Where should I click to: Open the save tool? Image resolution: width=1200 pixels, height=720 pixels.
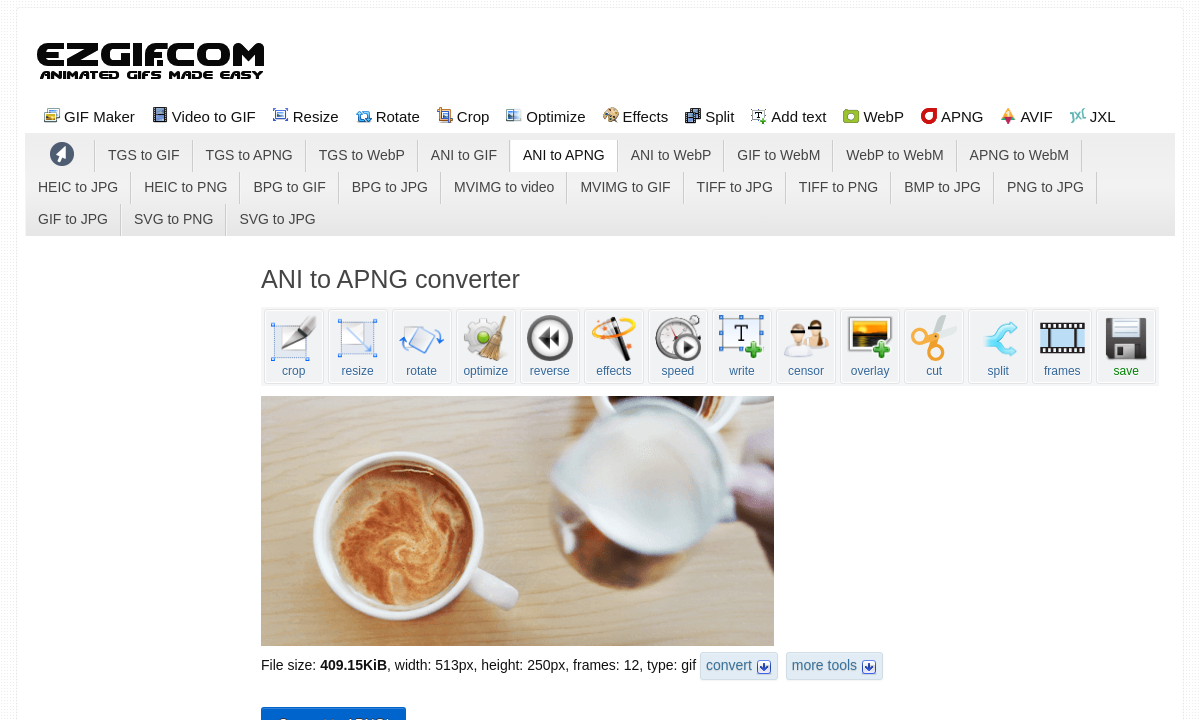click(1125, 346)
